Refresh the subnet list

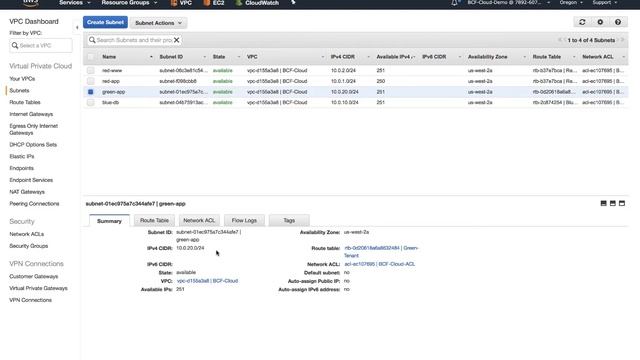(582, 22)
